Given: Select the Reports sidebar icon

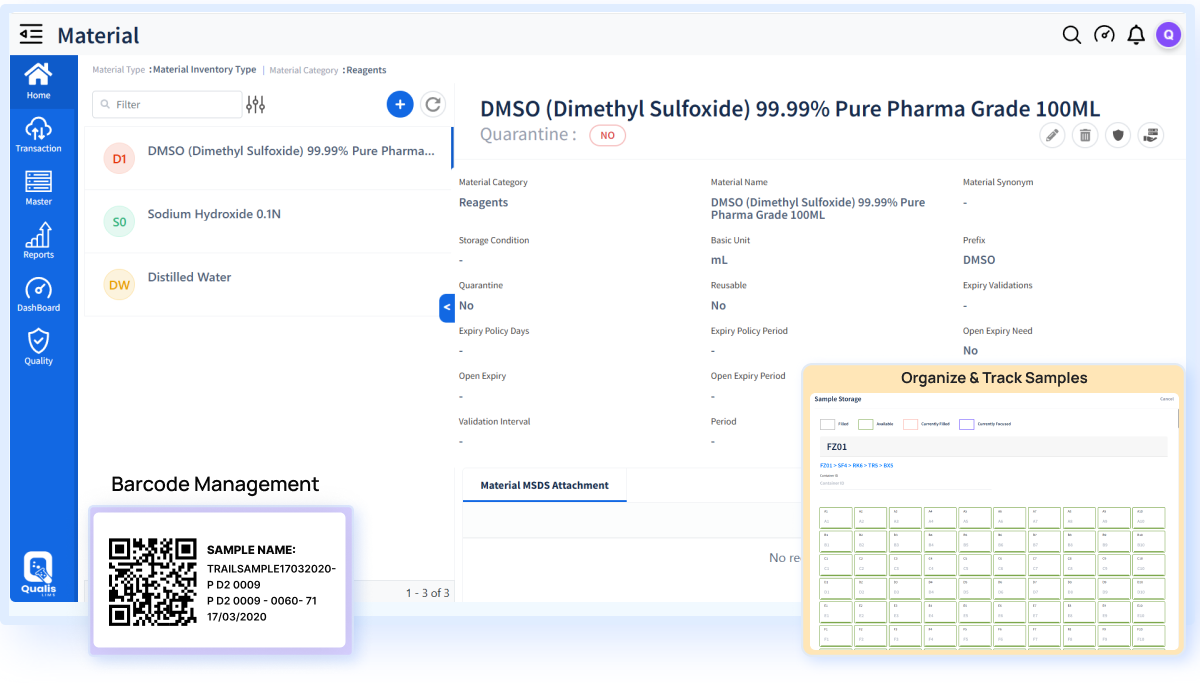Looking at the screenshot, I should click(40, 238).
